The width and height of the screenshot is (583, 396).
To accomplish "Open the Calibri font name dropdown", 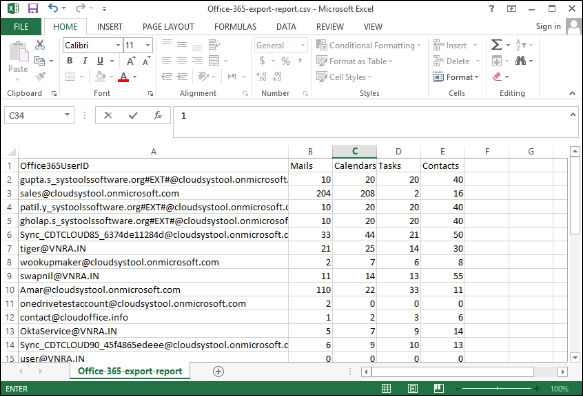I will coord(118,45).
